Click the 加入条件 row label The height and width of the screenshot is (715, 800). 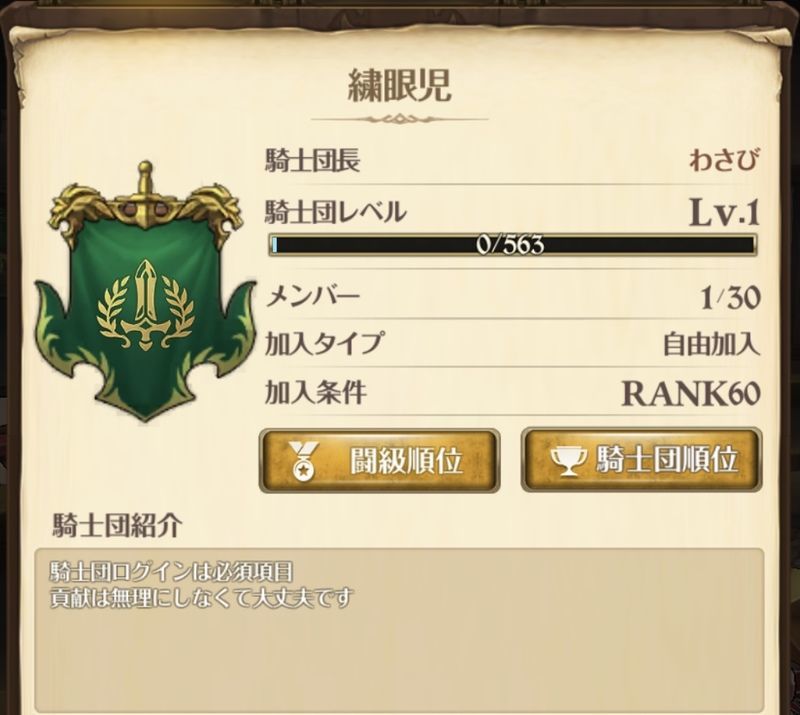point(316,393)
